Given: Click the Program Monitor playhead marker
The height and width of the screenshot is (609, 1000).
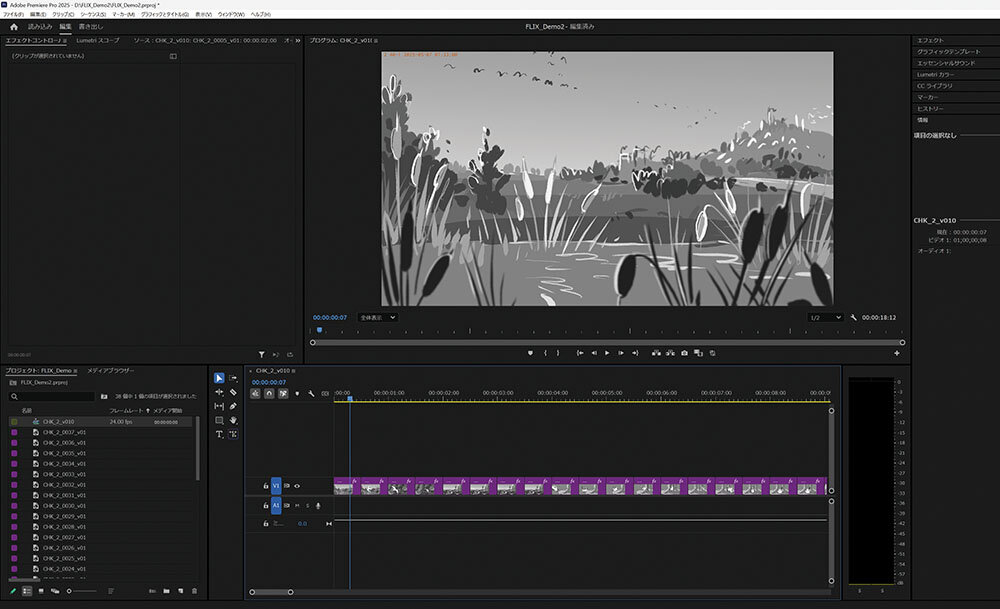Looking at the screenshot, I should [320, 330].
